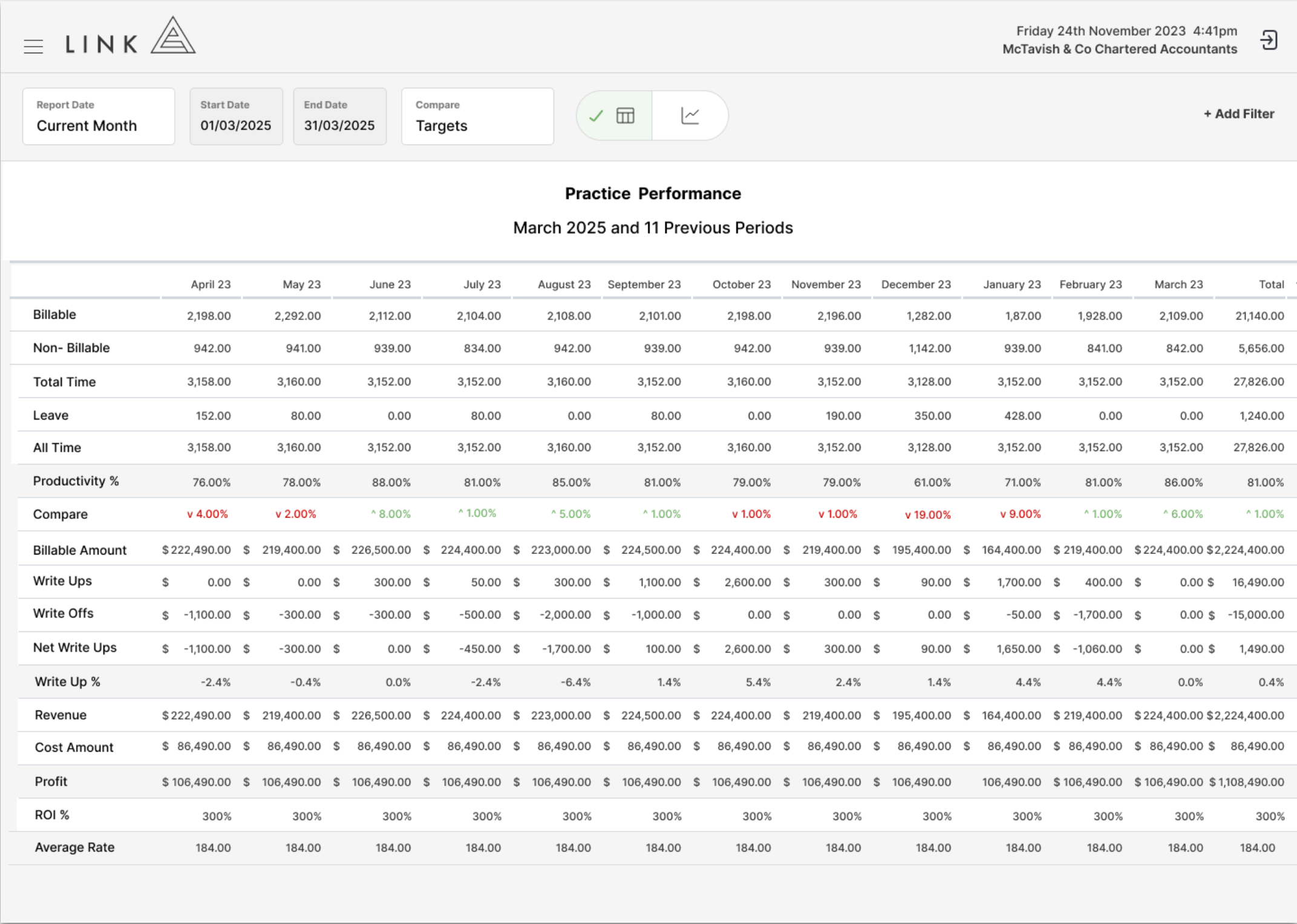Viewport: 1297px width, 924px height.
Task: Select the Cost Amount row label
Action: [x=74, y=747]
